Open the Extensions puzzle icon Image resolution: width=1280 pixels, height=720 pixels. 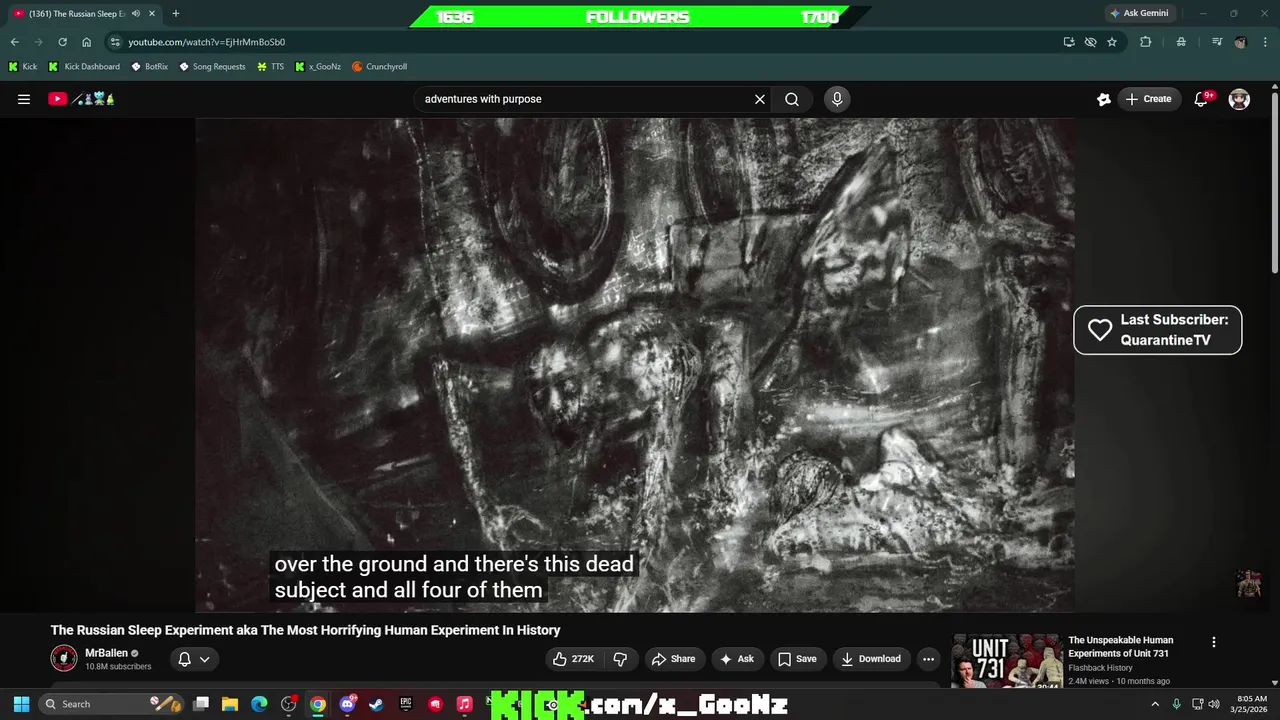coord(1145,42)
